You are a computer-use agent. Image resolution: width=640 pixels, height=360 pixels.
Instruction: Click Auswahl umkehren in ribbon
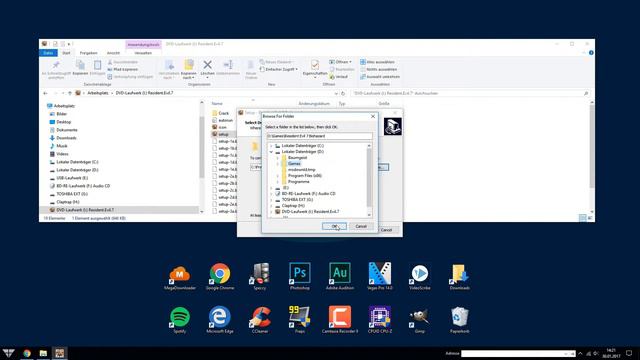[x=380, y=77]
